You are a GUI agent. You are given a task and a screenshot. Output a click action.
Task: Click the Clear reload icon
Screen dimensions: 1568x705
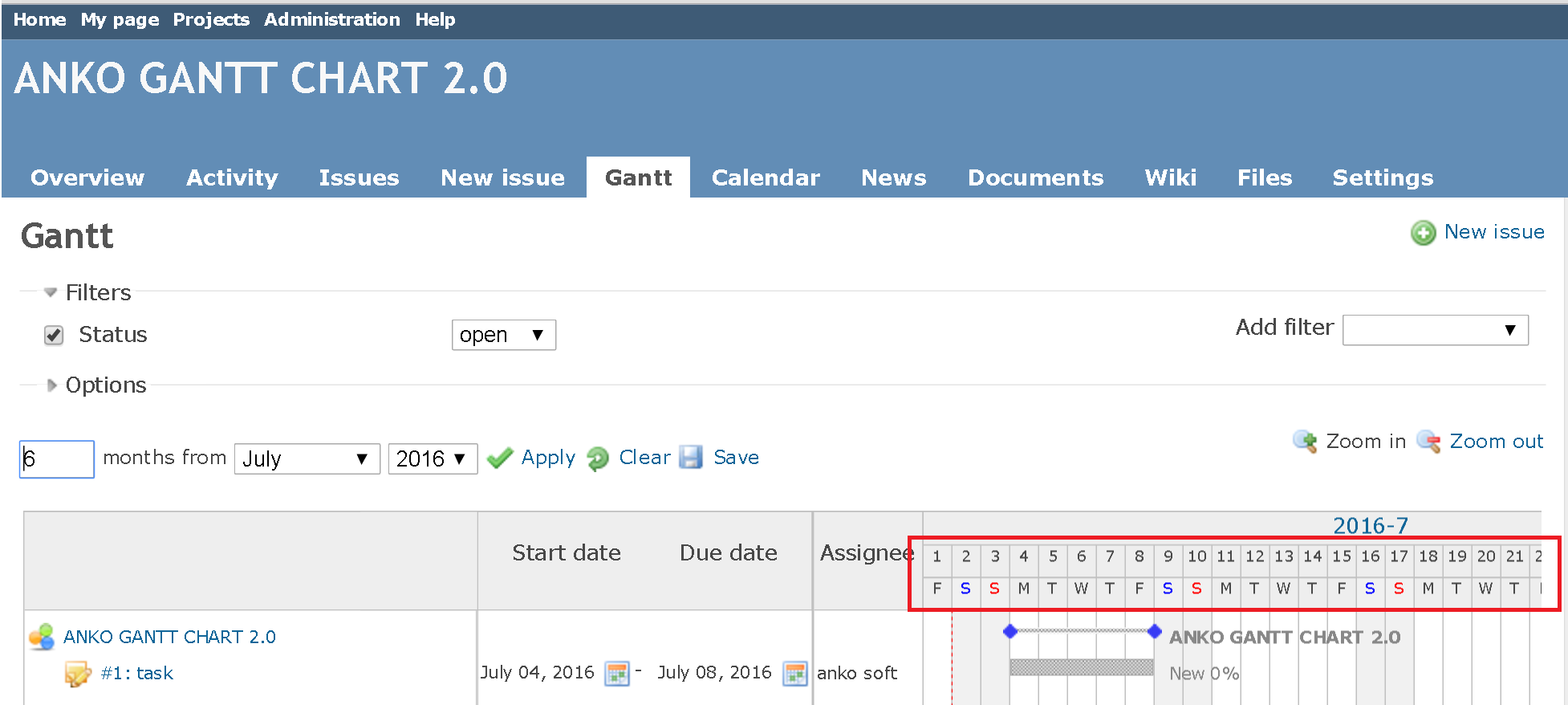click(598, 458)
